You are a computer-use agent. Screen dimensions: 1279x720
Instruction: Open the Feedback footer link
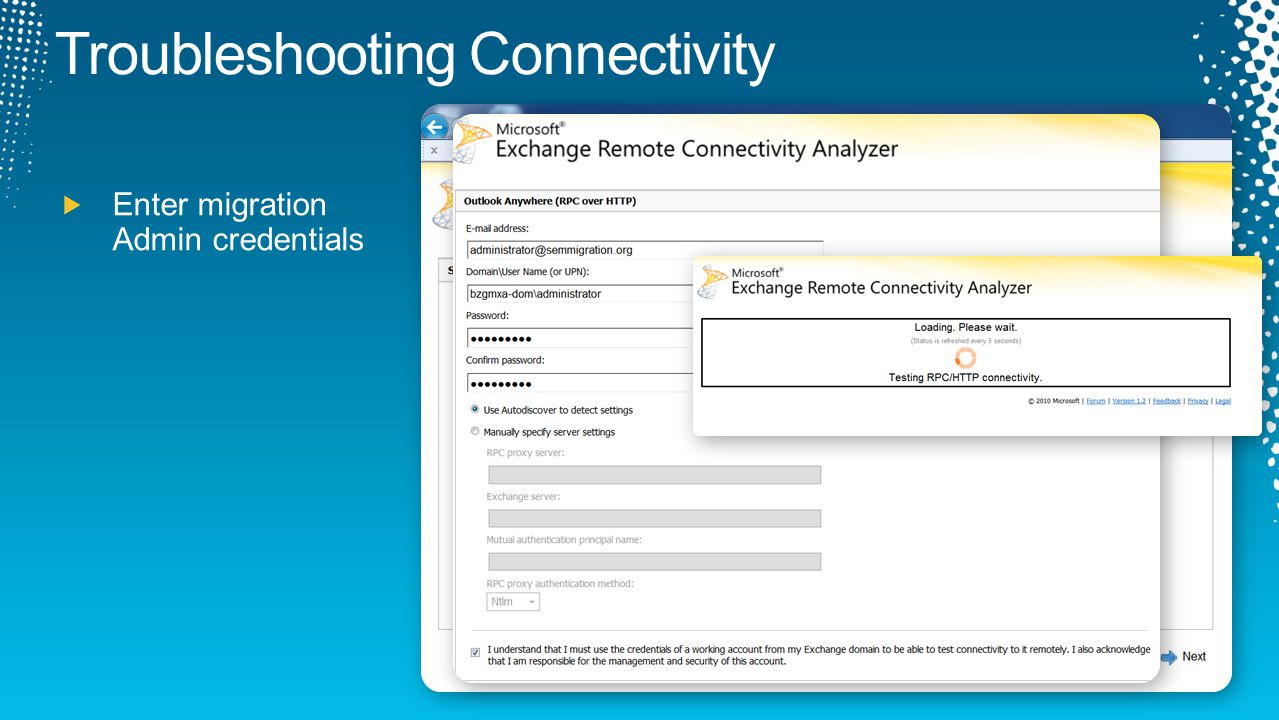(1167, 401)
